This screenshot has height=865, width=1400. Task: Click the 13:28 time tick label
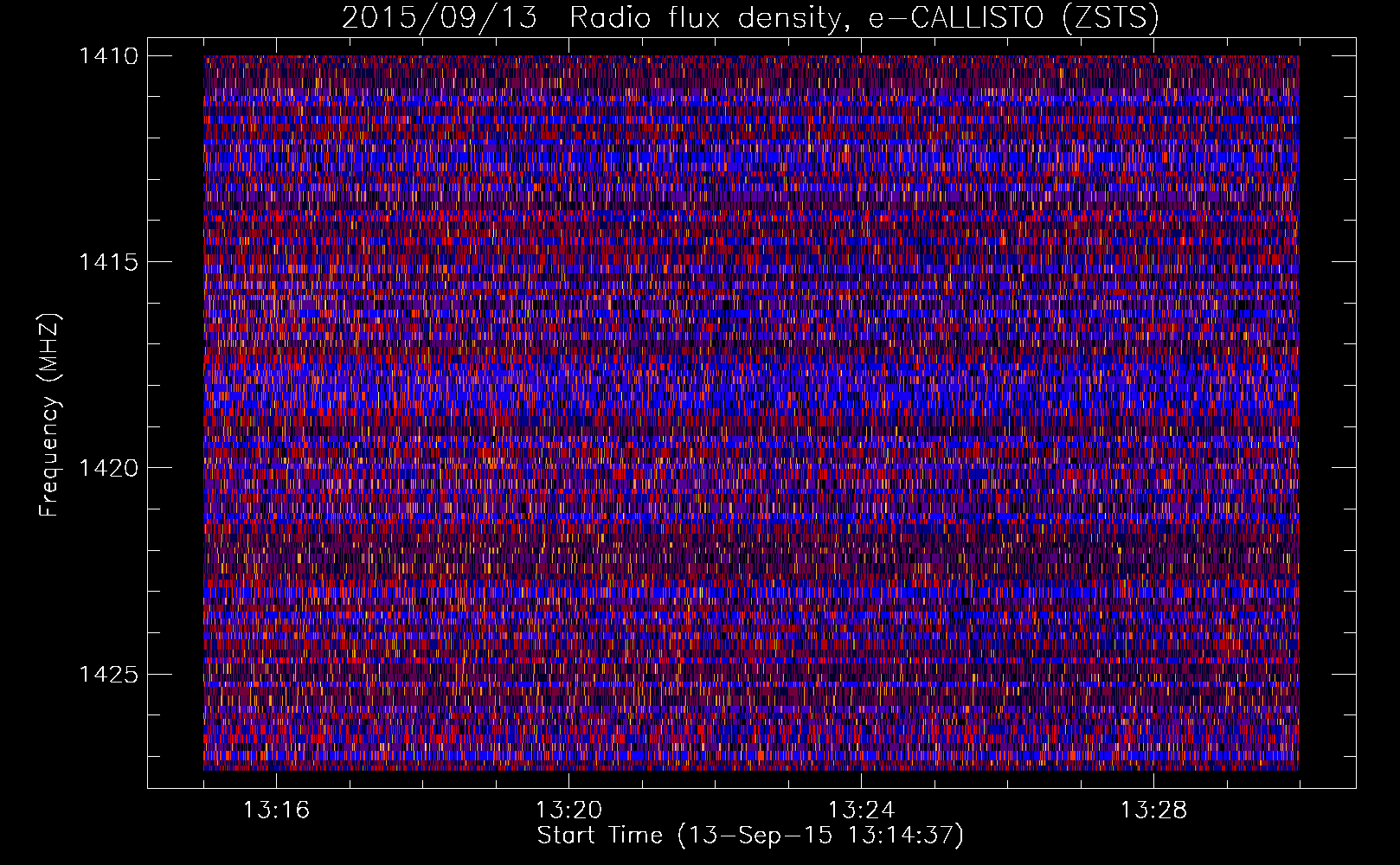(x=1153, y=811)
